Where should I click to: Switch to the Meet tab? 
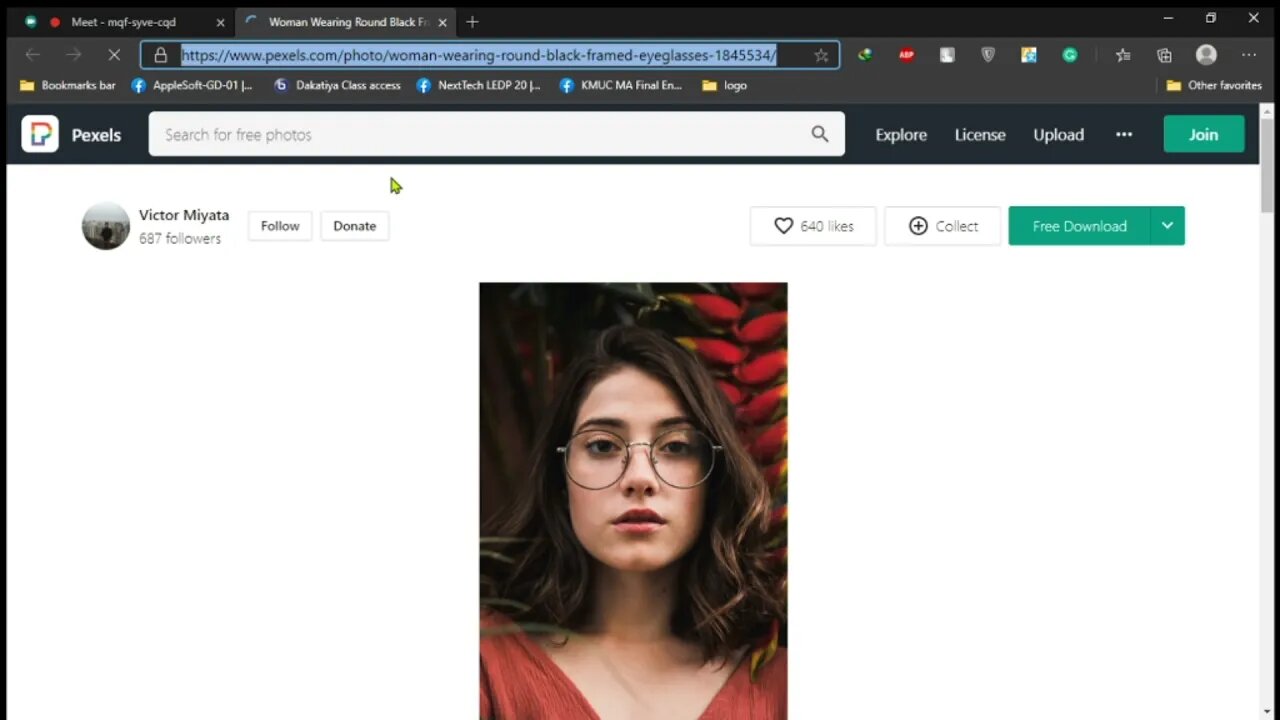[x=122, y=22]
